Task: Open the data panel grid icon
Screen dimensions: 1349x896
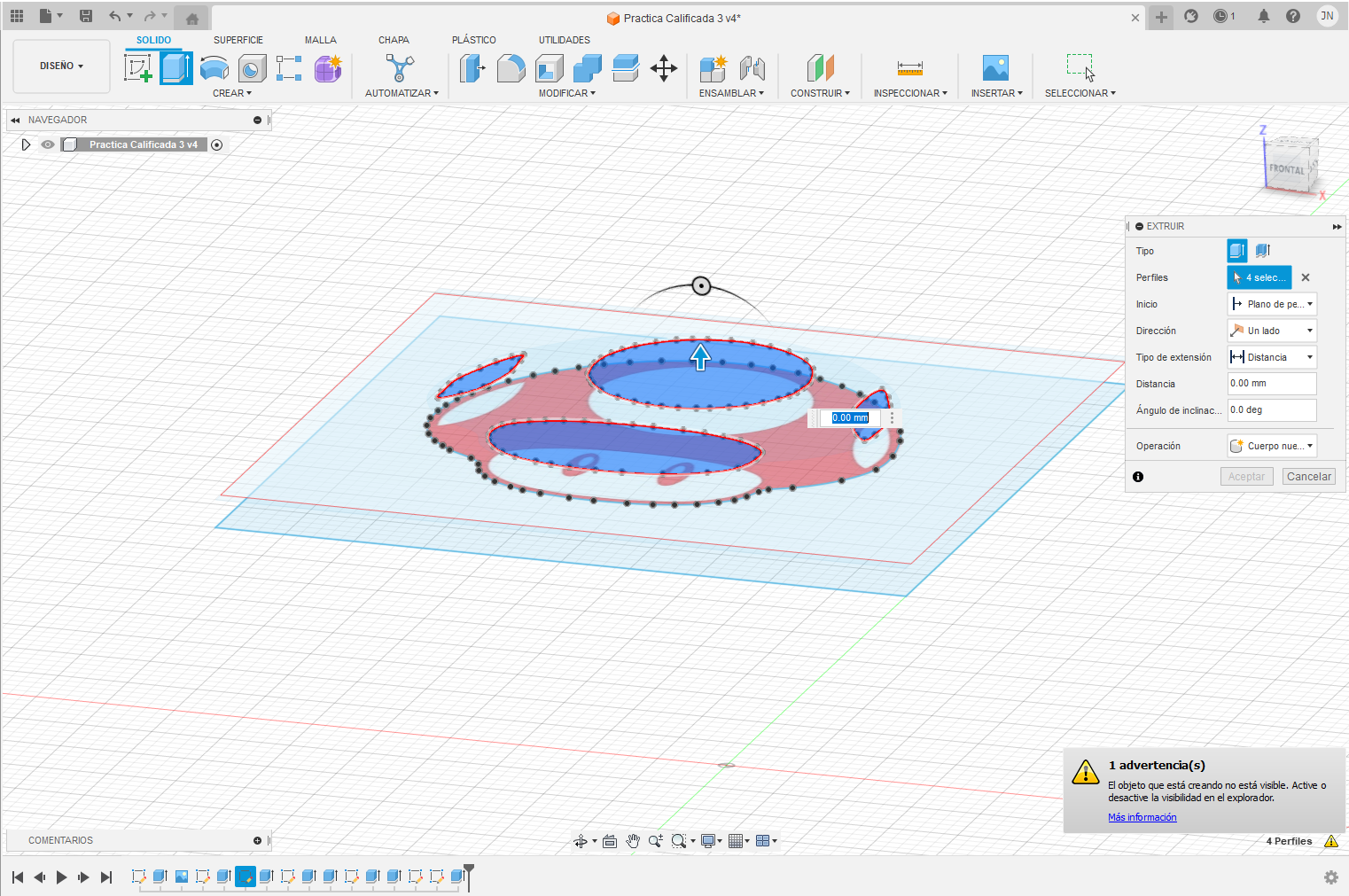Action: click(17, 16)
